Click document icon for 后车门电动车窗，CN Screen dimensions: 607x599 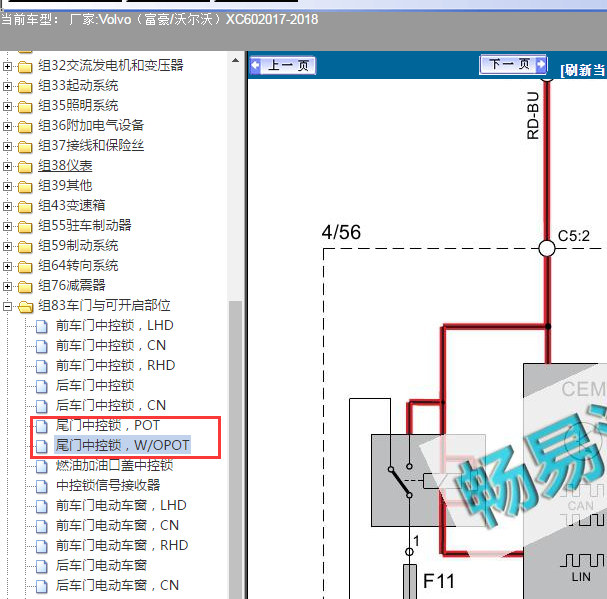point(42,586)
